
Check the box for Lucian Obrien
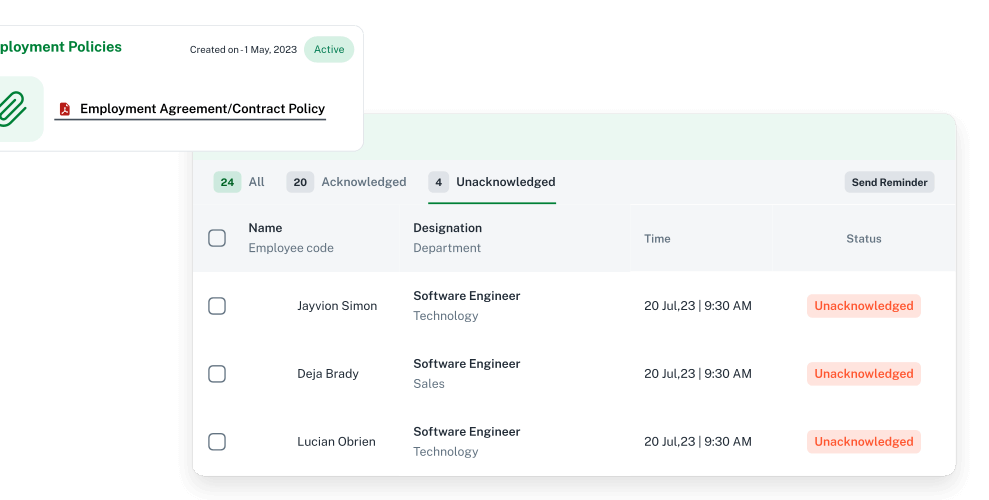pyautogui.click(x=217, y=442)
